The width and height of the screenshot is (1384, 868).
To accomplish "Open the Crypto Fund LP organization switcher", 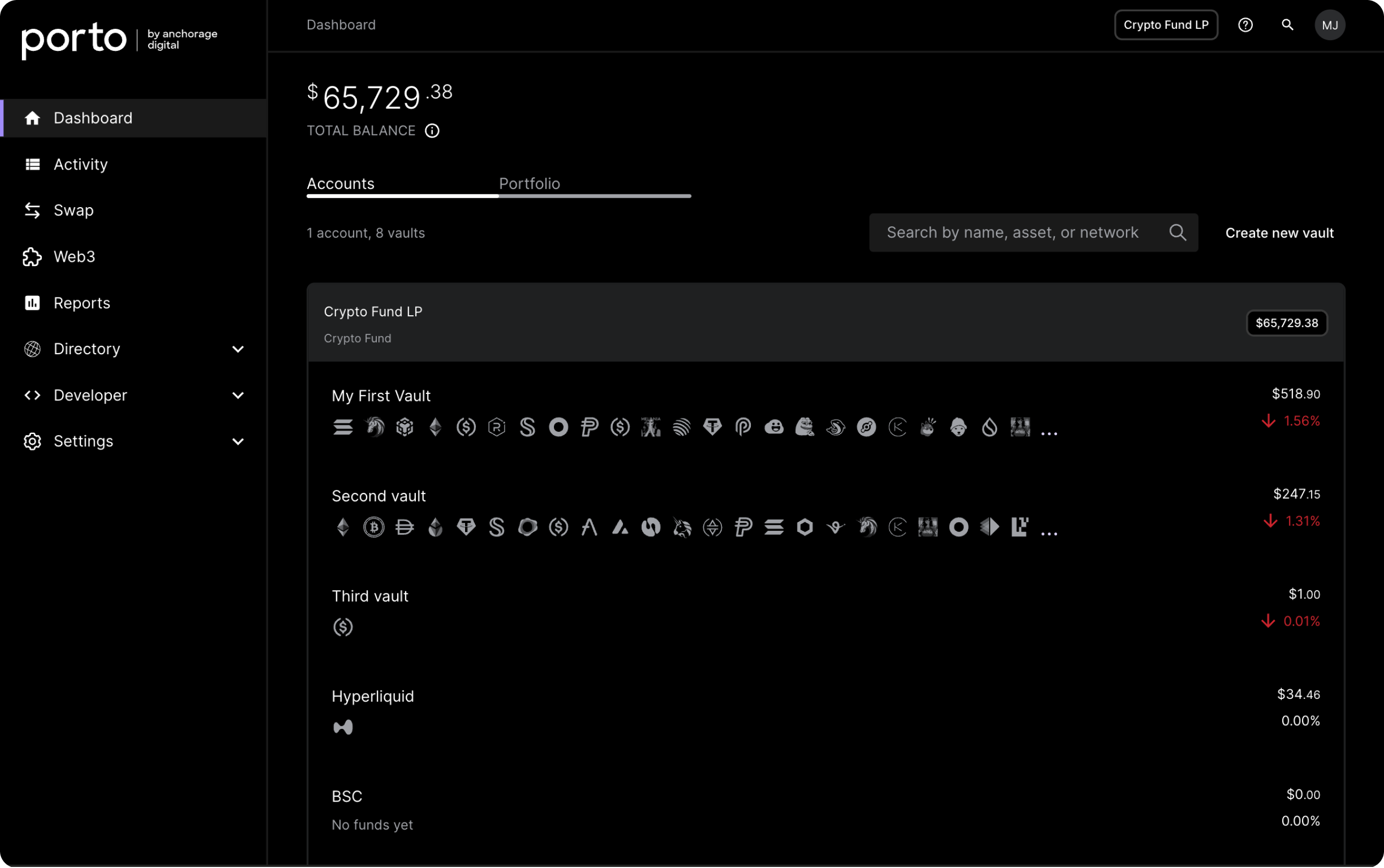I will tap(1166, 25).
